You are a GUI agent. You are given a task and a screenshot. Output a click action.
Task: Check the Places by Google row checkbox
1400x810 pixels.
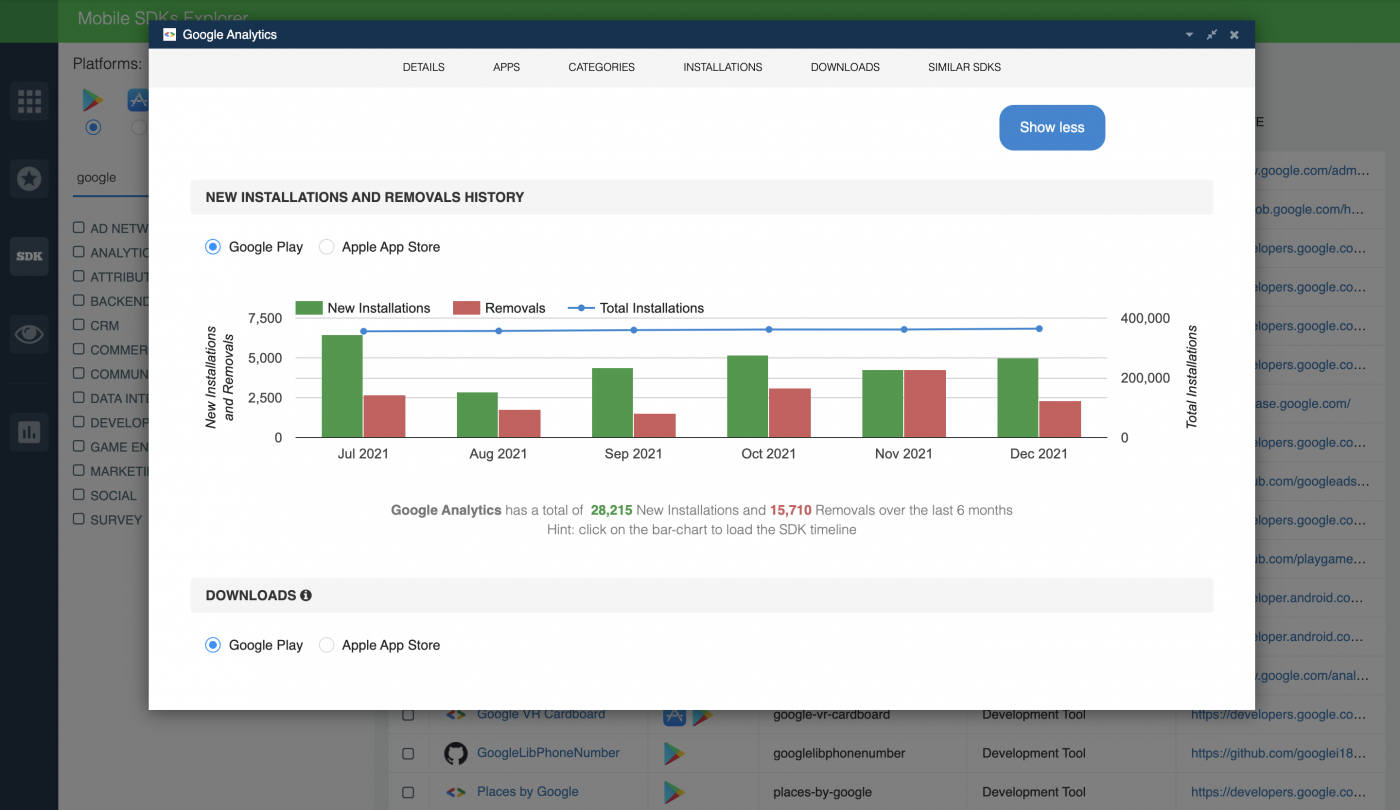pos(408,793)
